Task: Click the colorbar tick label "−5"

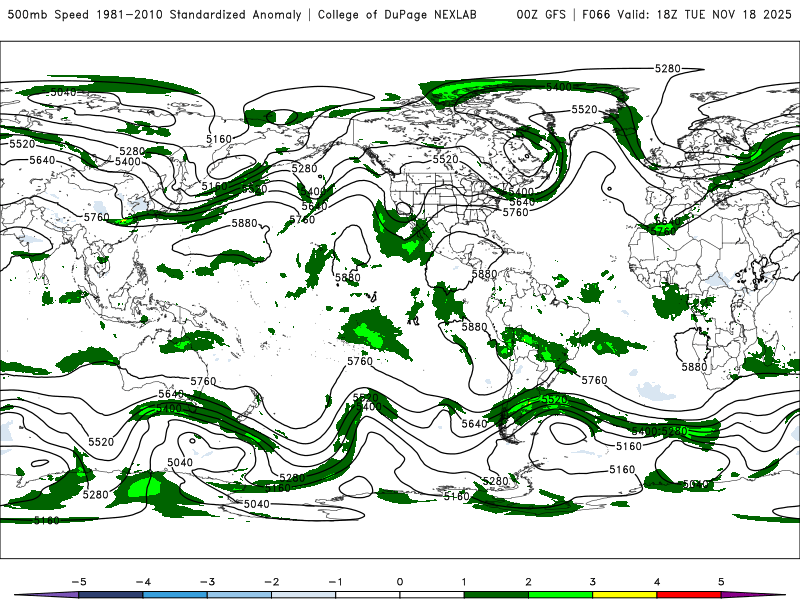Action: [x=79, y=582]
